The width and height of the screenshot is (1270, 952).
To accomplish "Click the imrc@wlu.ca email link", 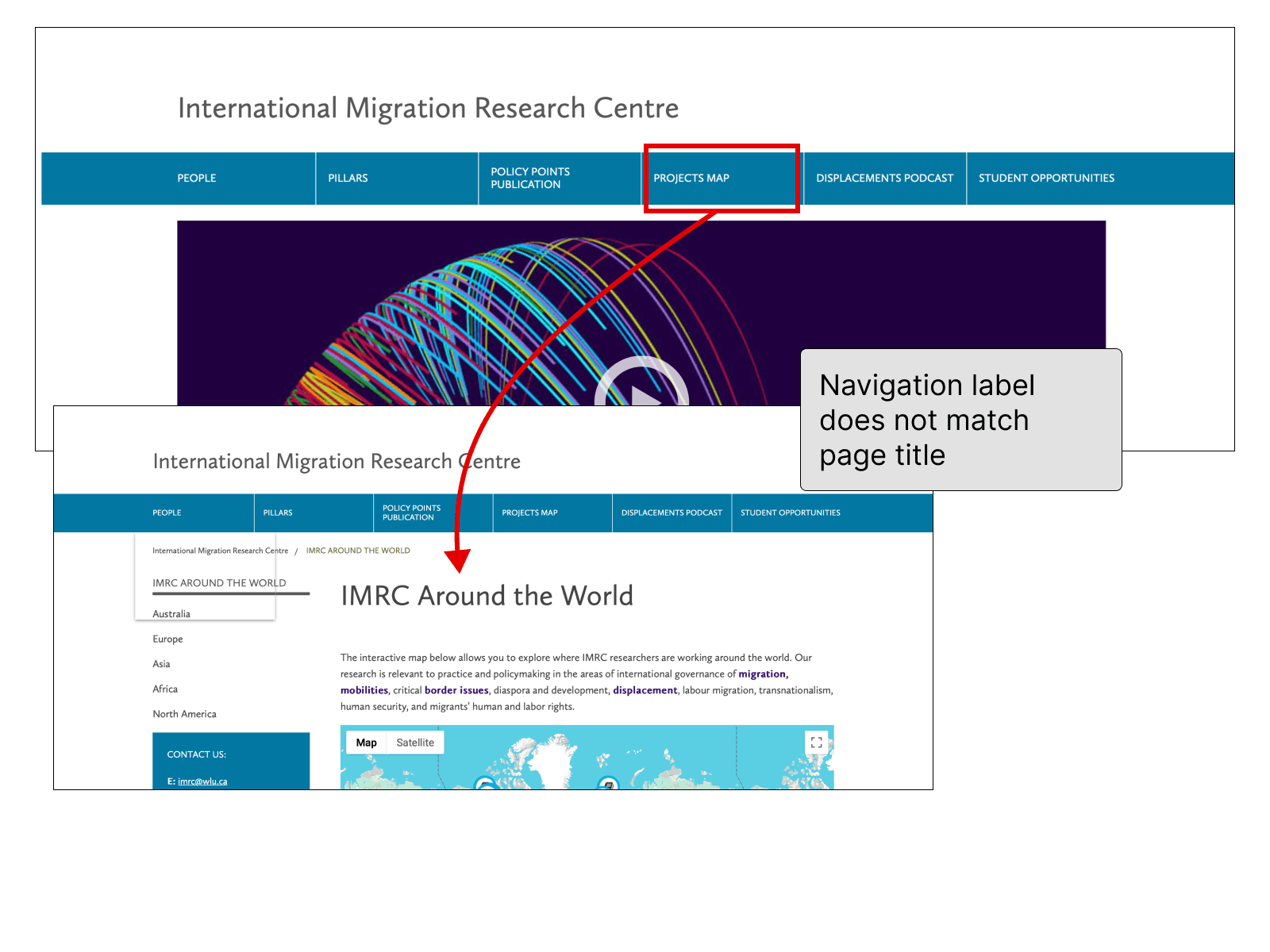I will click(x=202, y=781).
